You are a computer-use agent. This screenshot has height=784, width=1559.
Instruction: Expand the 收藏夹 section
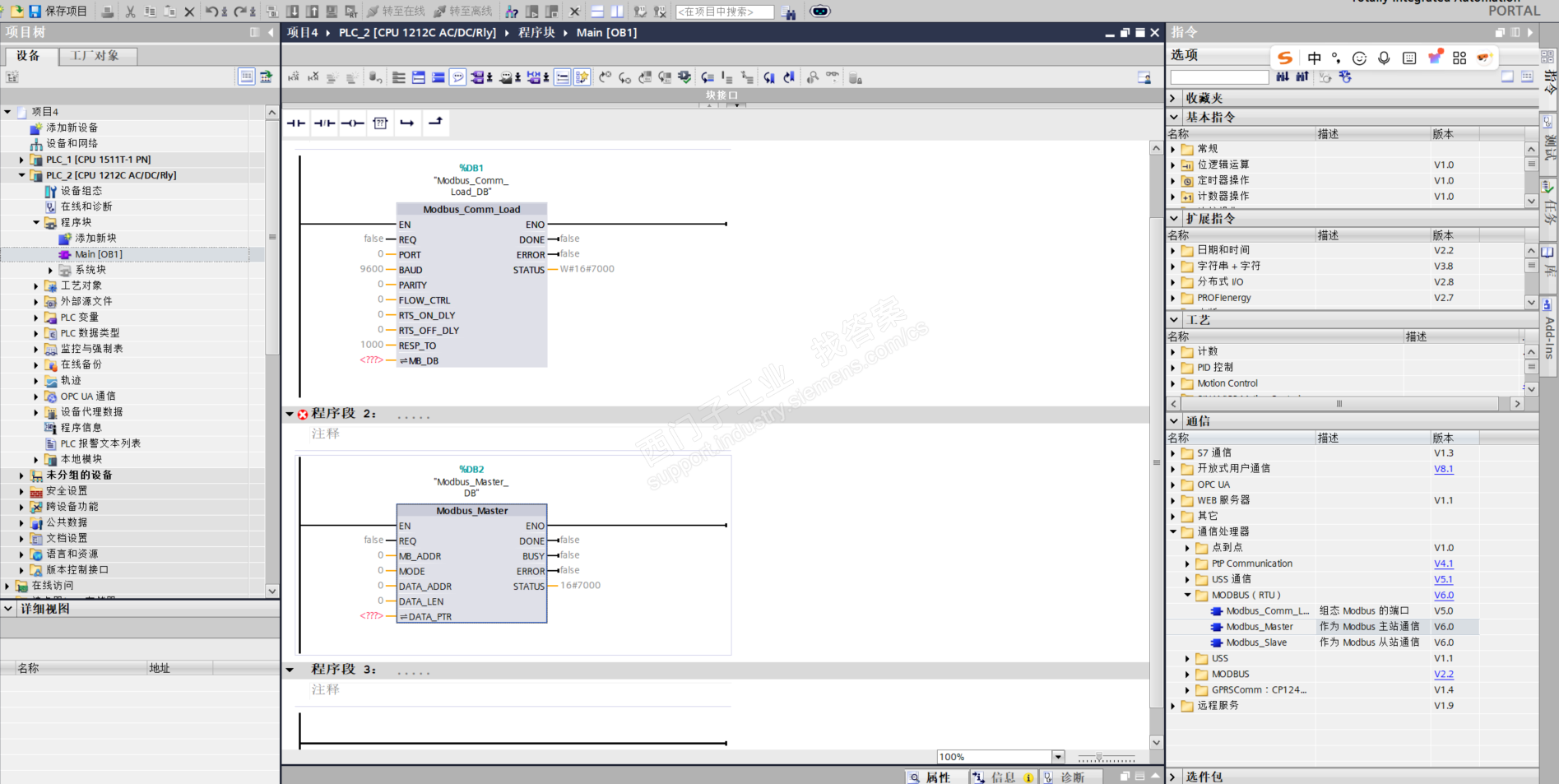click(1174, 98)
